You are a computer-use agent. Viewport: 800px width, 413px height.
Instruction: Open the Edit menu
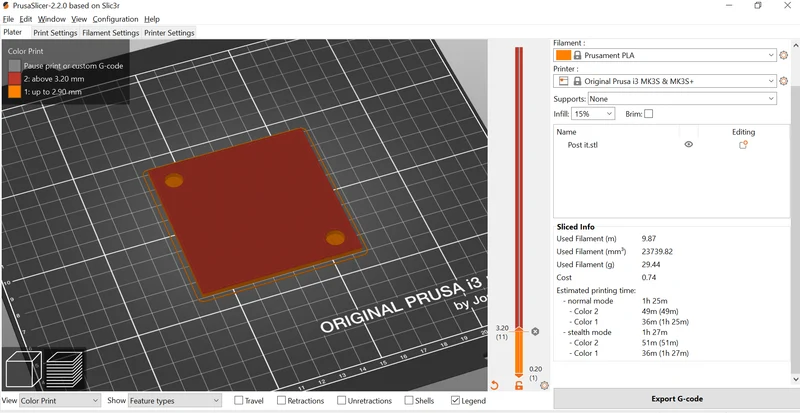pyautogui.click(x=26, y=19)
